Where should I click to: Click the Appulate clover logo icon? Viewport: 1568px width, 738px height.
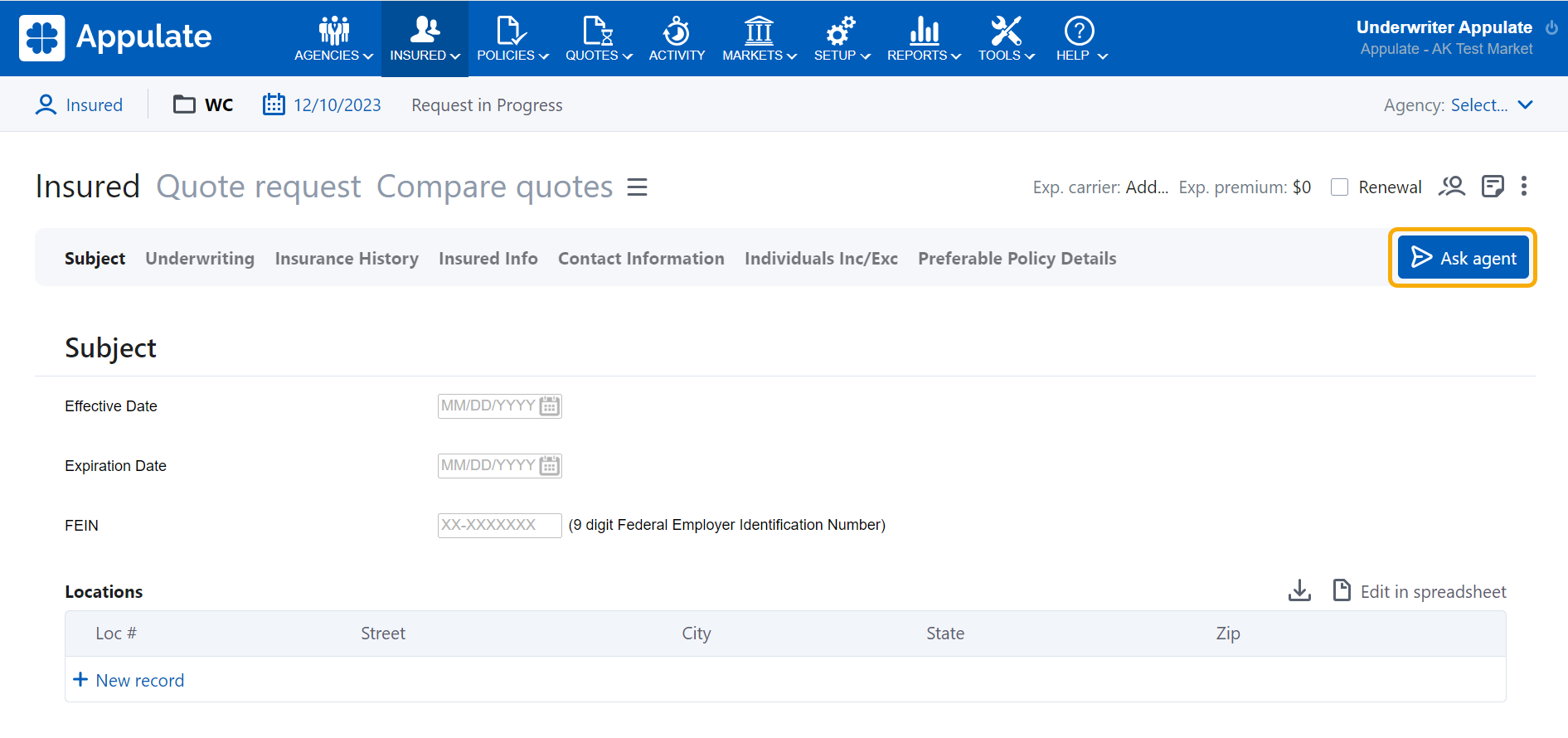(x=41, y=38)
